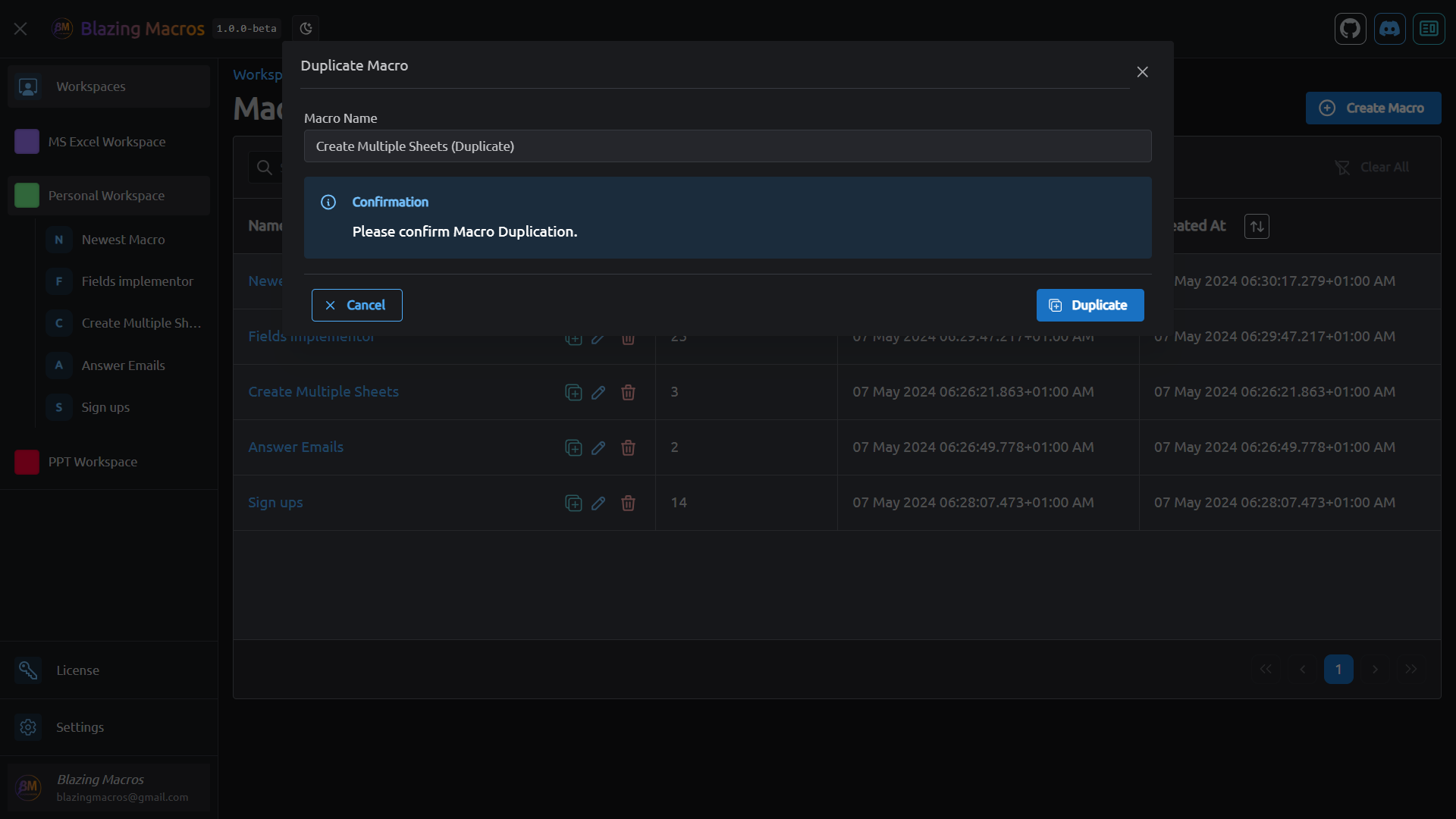
Task: Go to previous page
Action: [1302, 669]
